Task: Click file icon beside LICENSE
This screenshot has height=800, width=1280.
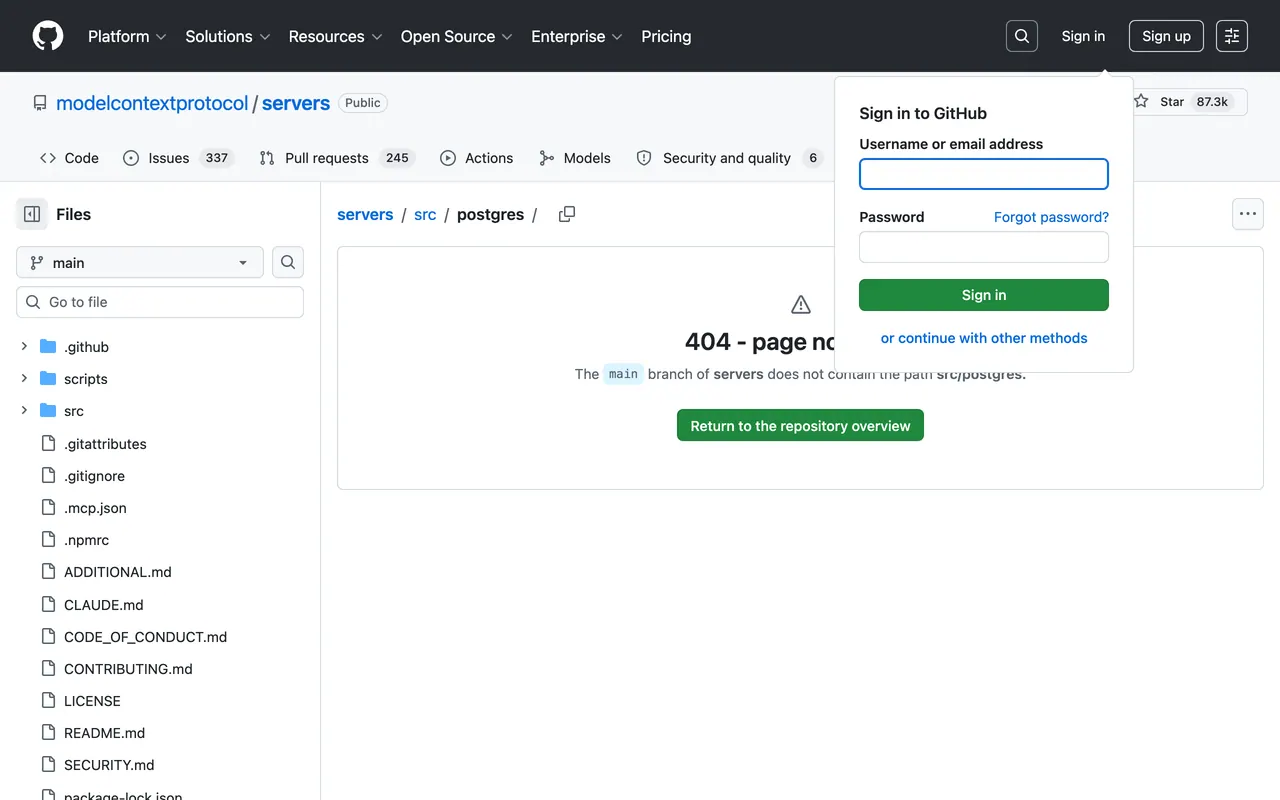Action: click(48, 701)
